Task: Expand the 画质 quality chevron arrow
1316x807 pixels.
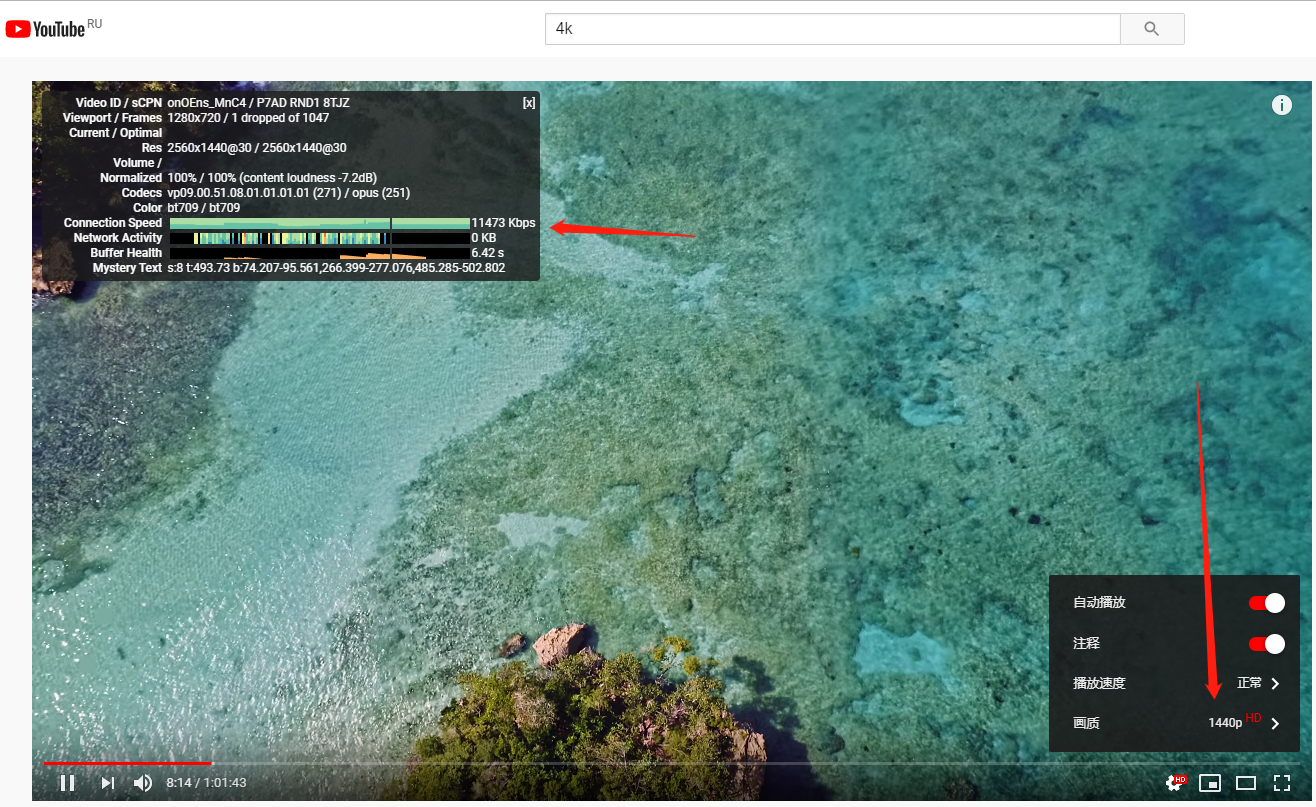Action: pos(1275,724)
